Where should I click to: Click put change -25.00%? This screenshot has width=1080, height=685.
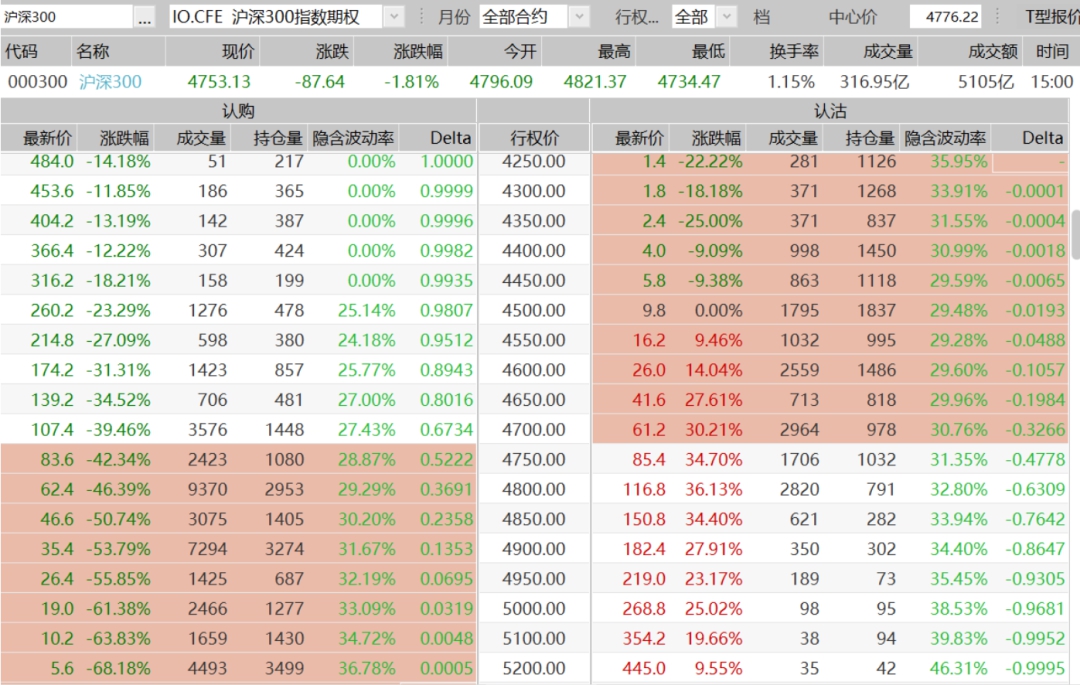coord(711,221)
